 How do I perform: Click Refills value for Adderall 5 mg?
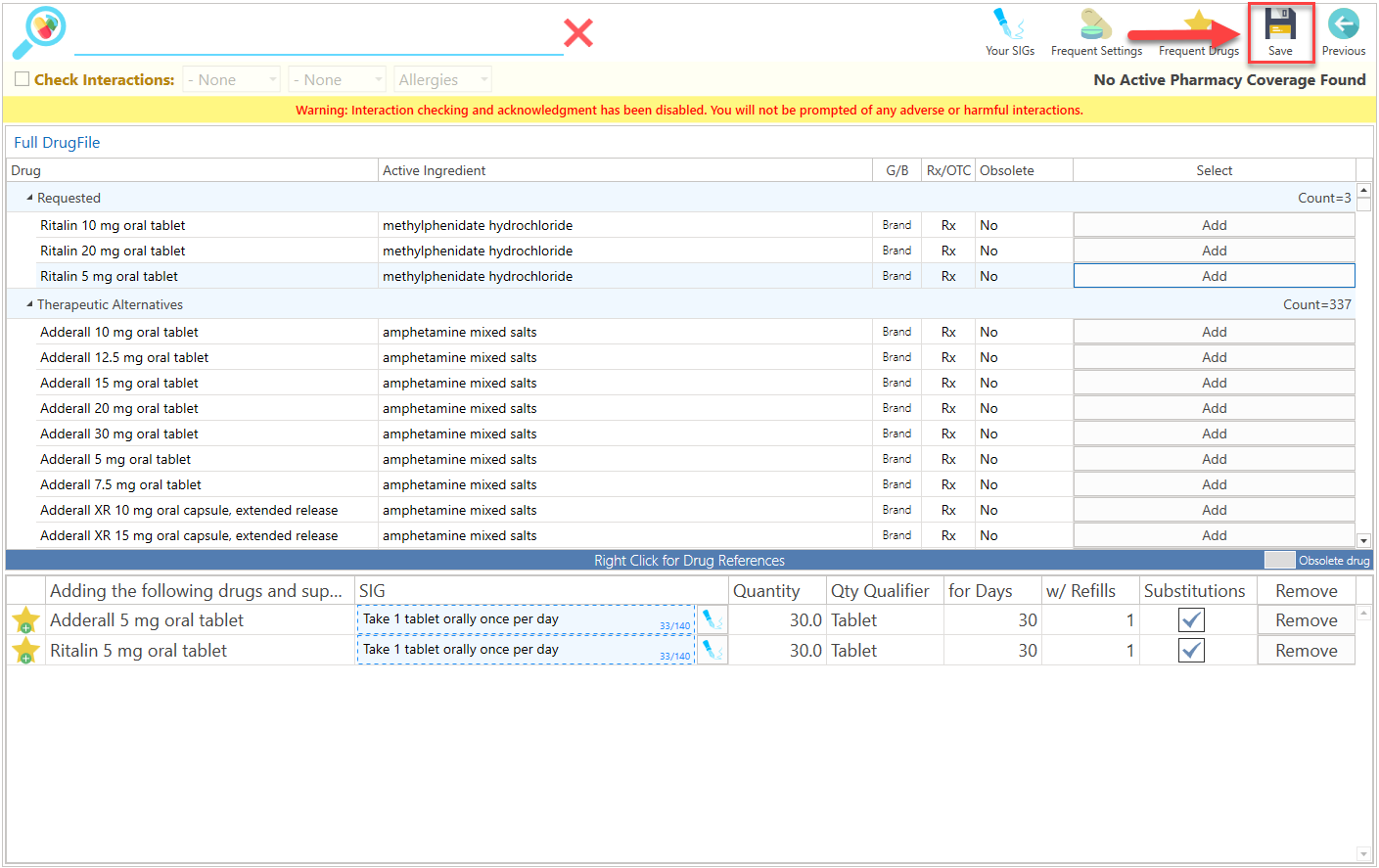1090,620
